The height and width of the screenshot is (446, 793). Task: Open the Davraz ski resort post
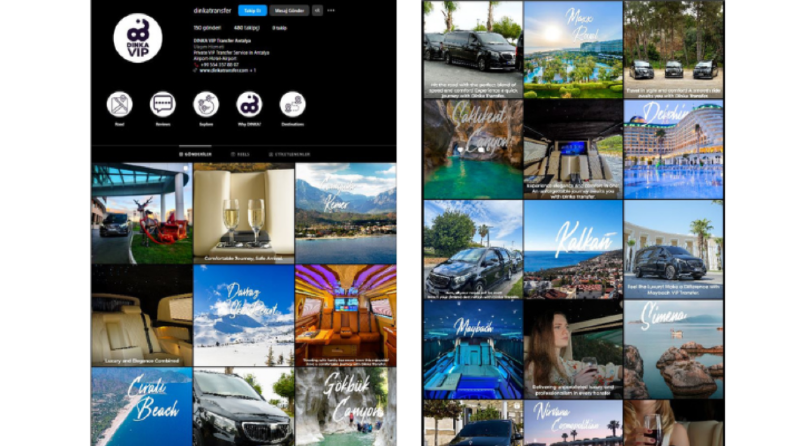point(244,316)
